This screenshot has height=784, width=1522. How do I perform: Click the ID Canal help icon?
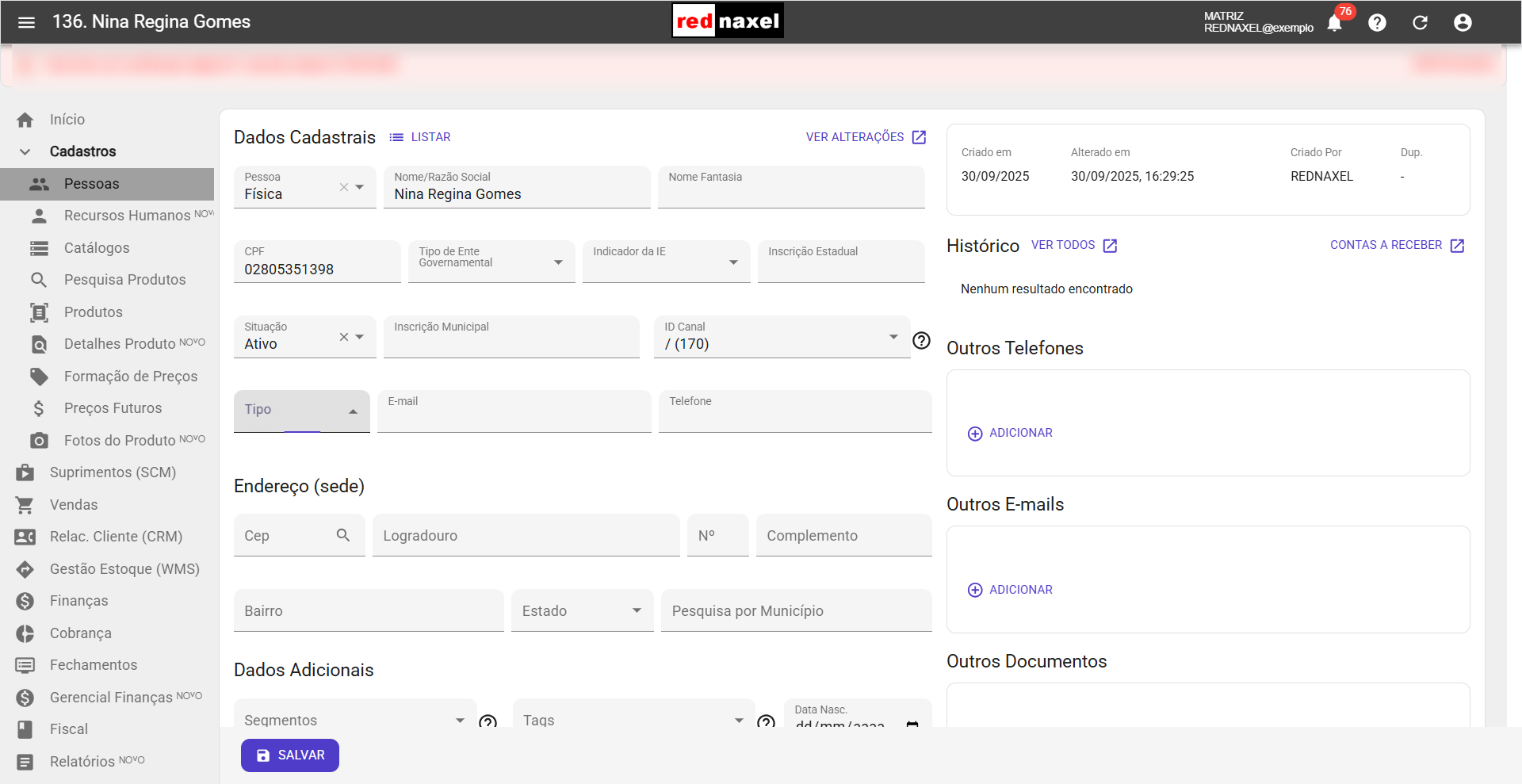point(921,341)
